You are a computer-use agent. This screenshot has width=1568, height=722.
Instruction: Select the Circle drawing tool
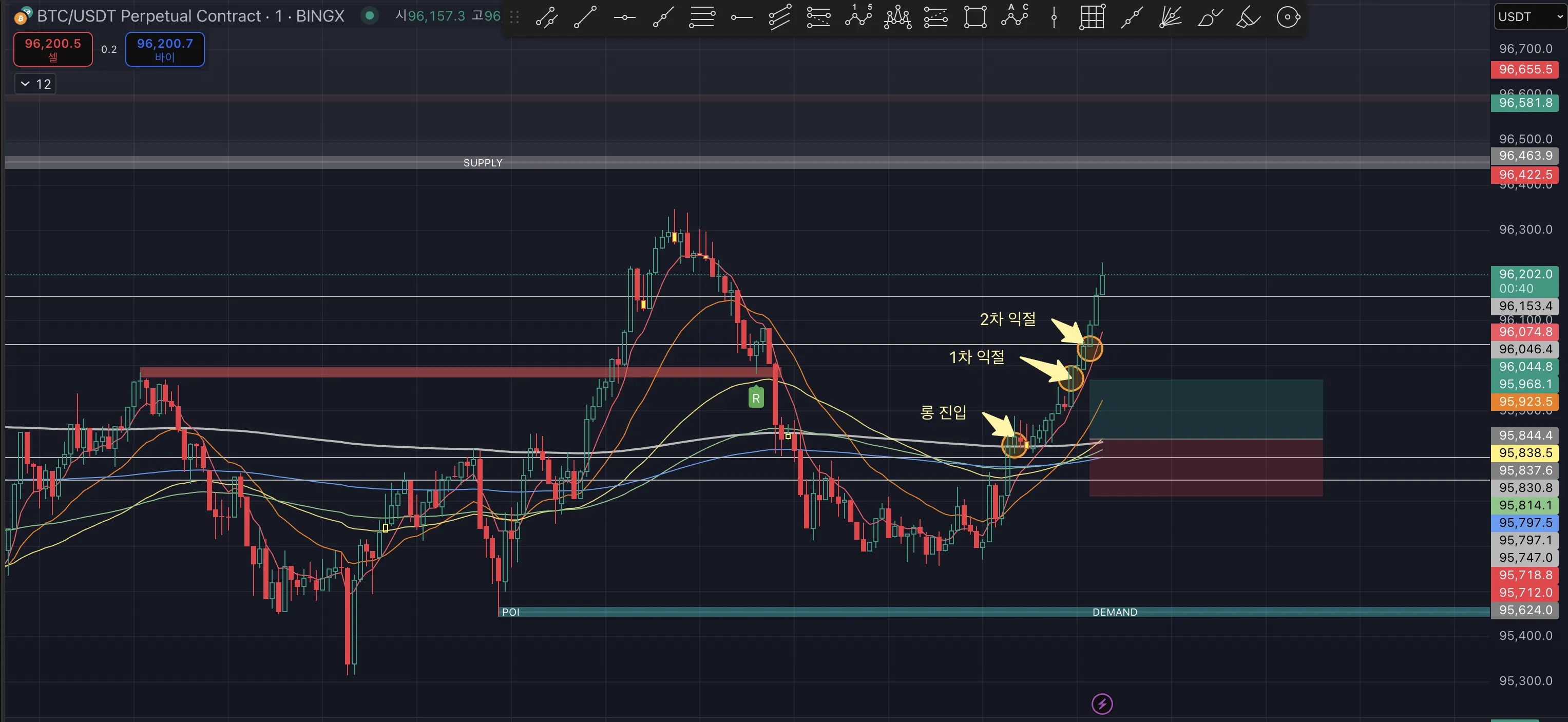pos(1287,16)
